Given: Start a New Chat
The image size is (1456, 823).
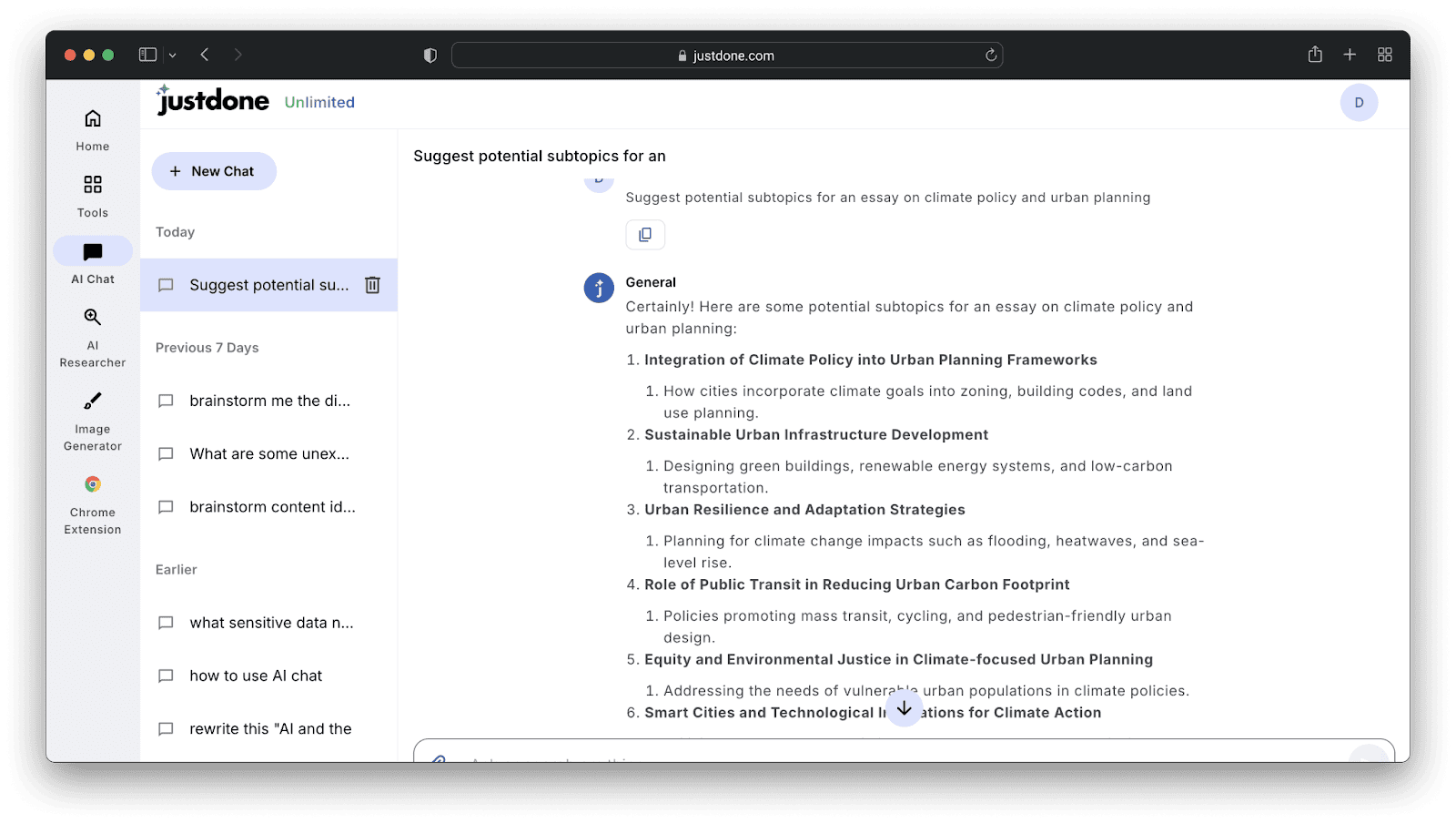Looking at the screenshot, I should tap(214, 171).
